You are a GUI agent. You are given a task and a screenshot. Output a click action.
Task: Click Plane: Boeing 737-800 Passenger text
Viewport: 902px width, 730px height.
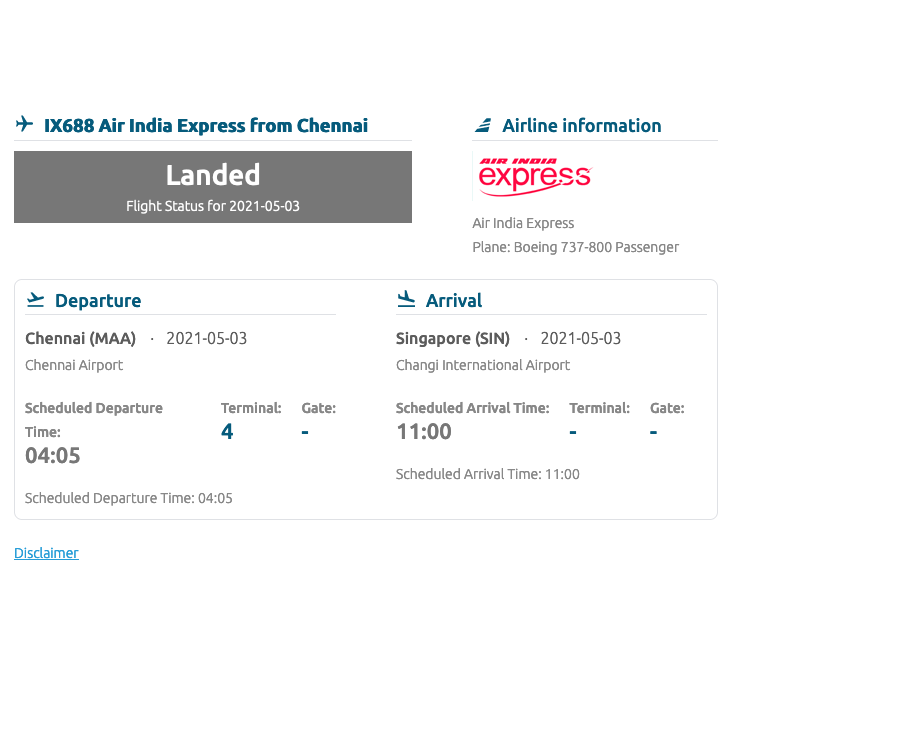pos(575,247)
